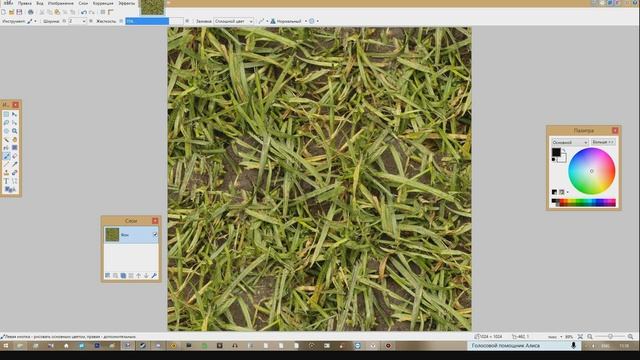The width and height of the screenshot is (640, 360).
Task: Select the Paintbrush tool
Action: coord(6,156)
